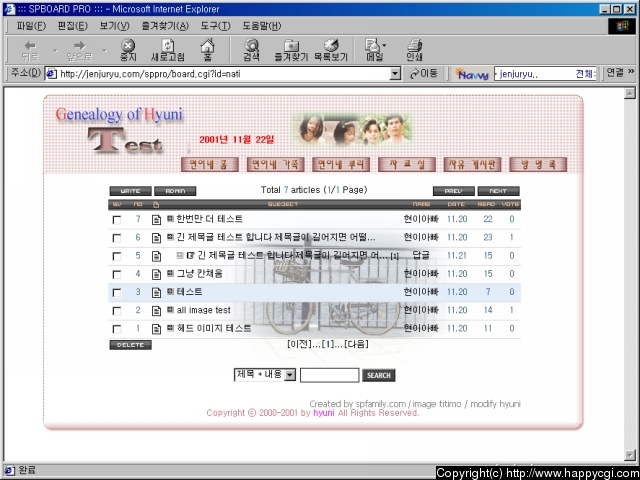Refresh the page with 새로고침 icon
Image resolution: width=640 pixels, height=480 pixels.
click(168, 50)
